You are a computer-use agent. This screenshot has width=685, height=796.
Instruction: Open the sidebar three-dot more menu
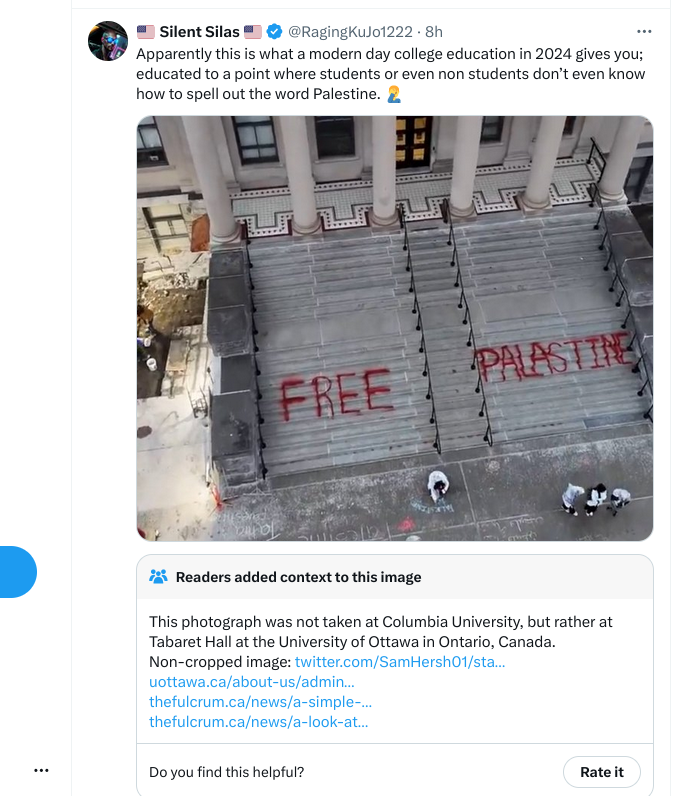(41, 770)
